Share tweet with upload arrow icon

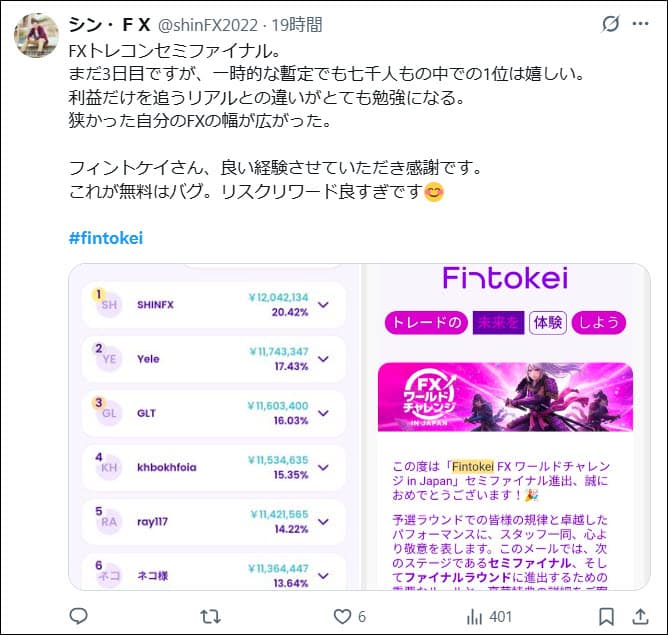click(640, 616)
